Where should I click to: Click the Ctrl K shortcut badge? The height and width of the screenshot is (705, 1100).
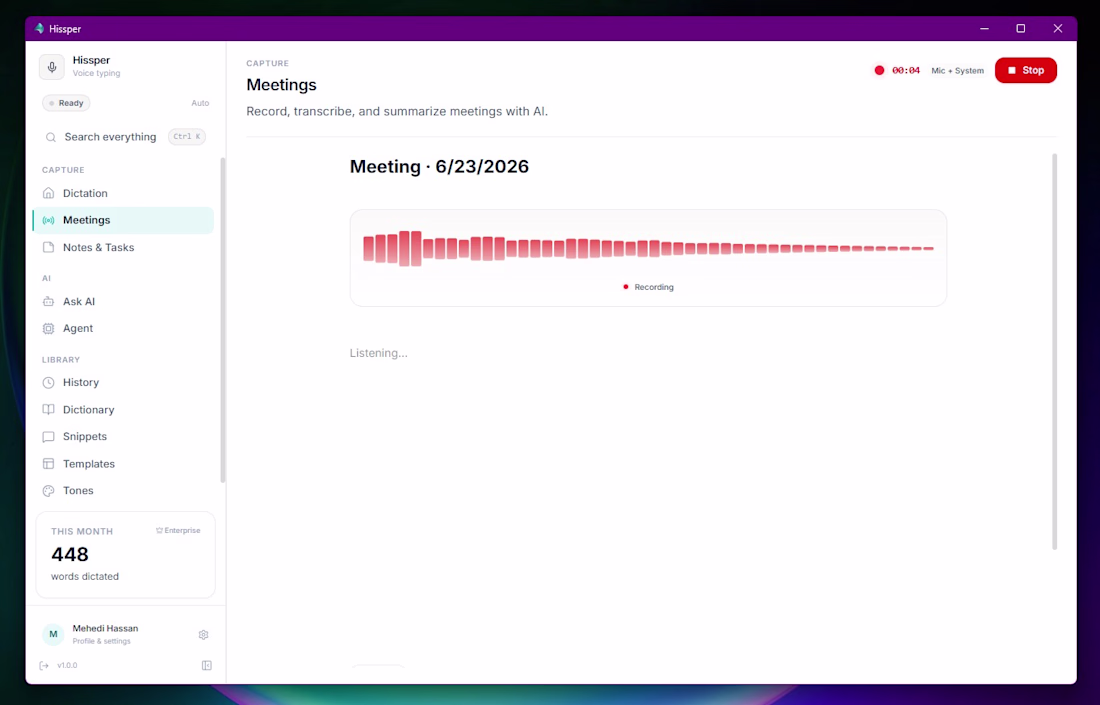(x=187, y=137)
